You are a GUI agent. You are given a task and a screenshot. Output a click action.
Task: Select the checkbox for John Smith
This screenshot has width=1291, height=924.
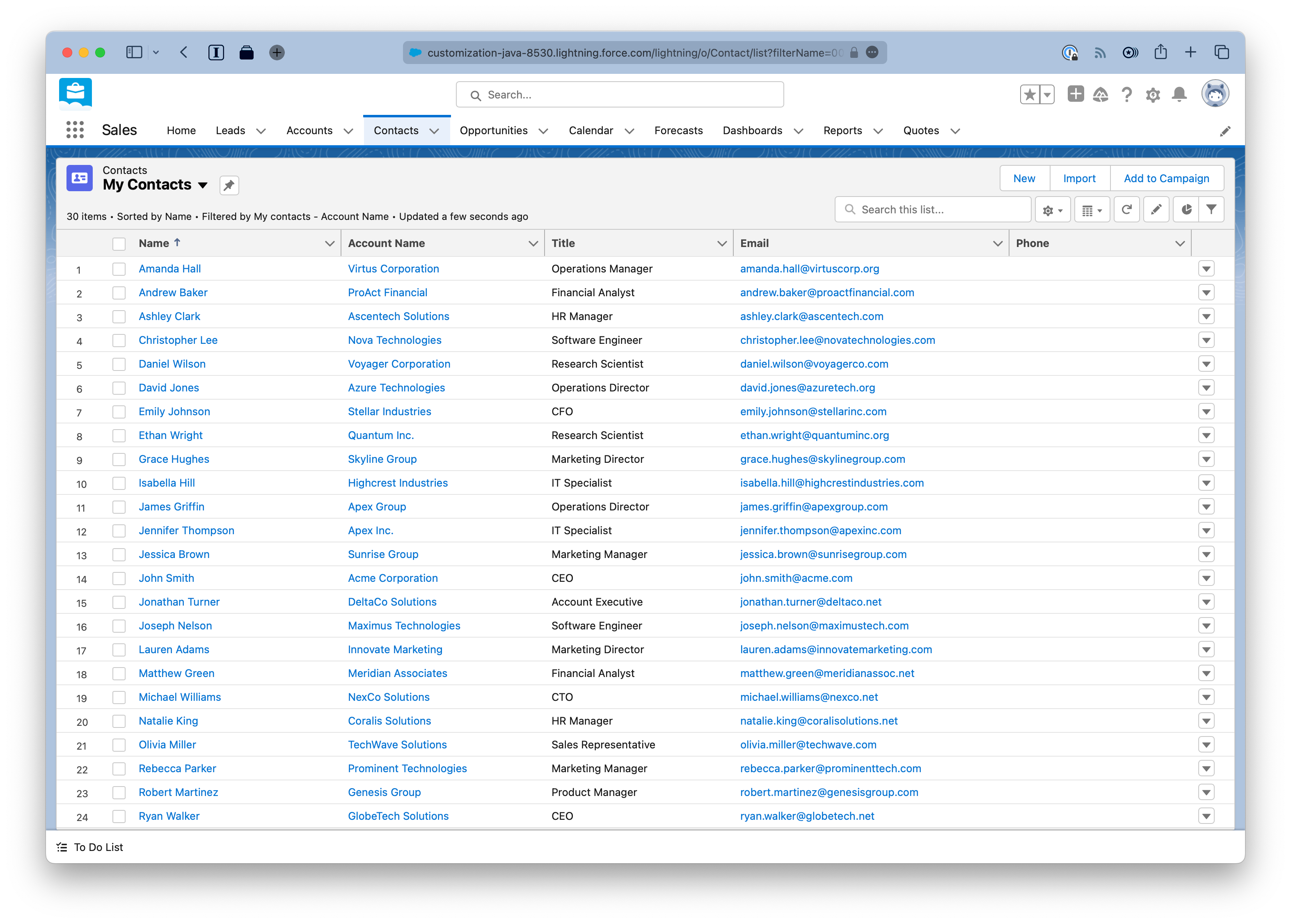coord(119,579)
